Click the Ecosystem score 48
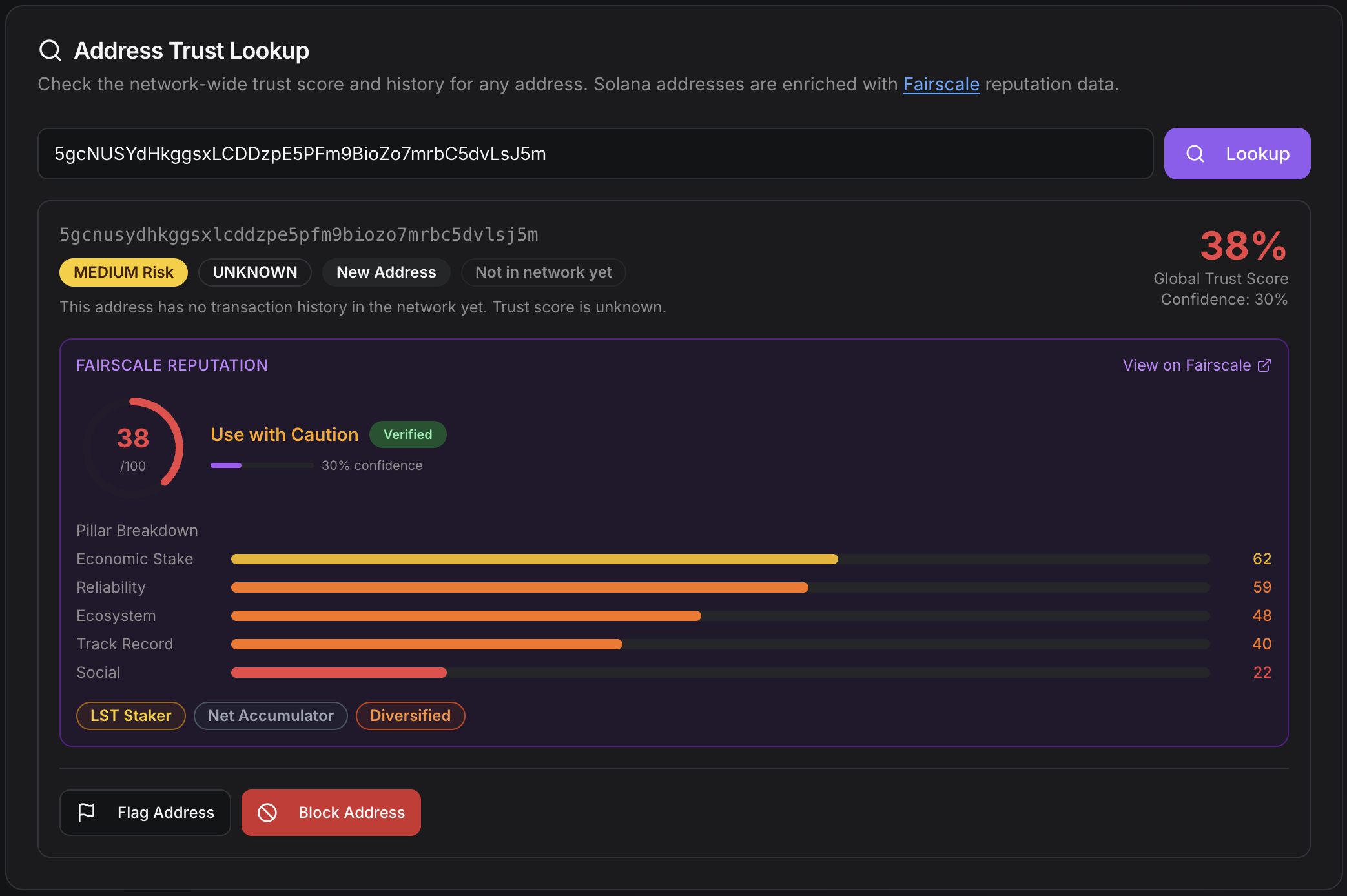1347x896 pixels. click(x=1262, y=616)
